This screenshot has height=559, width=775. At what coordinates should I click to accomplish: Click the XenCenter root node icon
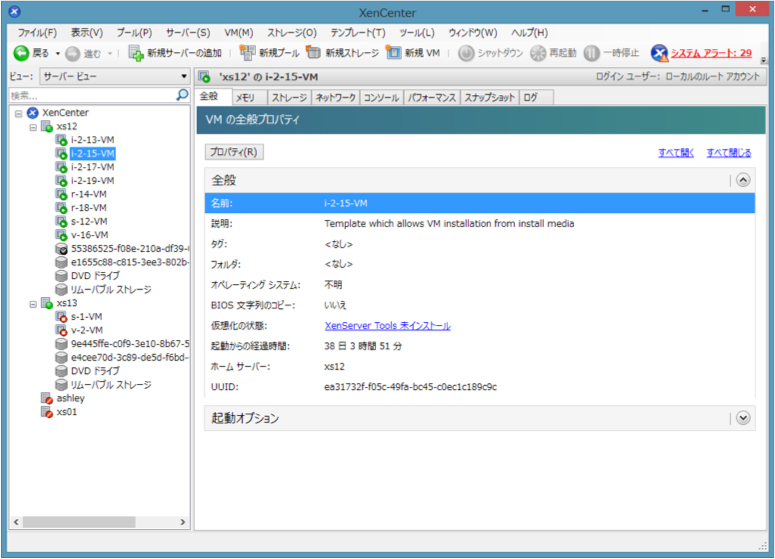[33, 113]
